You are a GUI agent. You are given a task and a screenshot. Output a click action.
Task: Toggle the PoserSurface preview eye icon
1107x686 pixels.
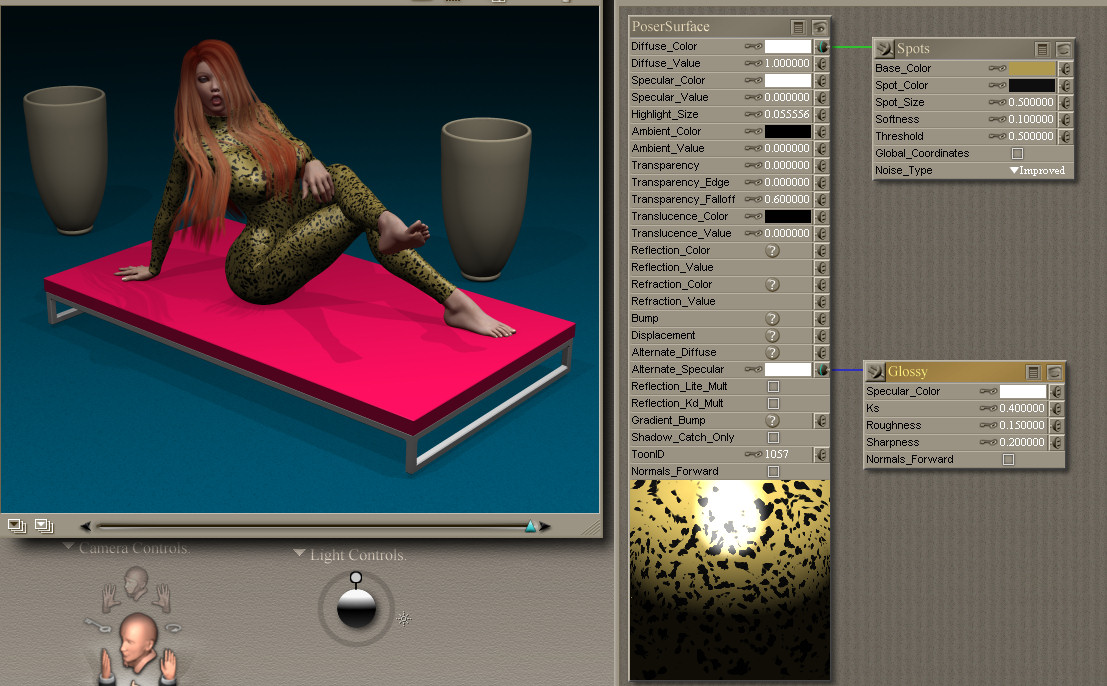tap(819, 28)
